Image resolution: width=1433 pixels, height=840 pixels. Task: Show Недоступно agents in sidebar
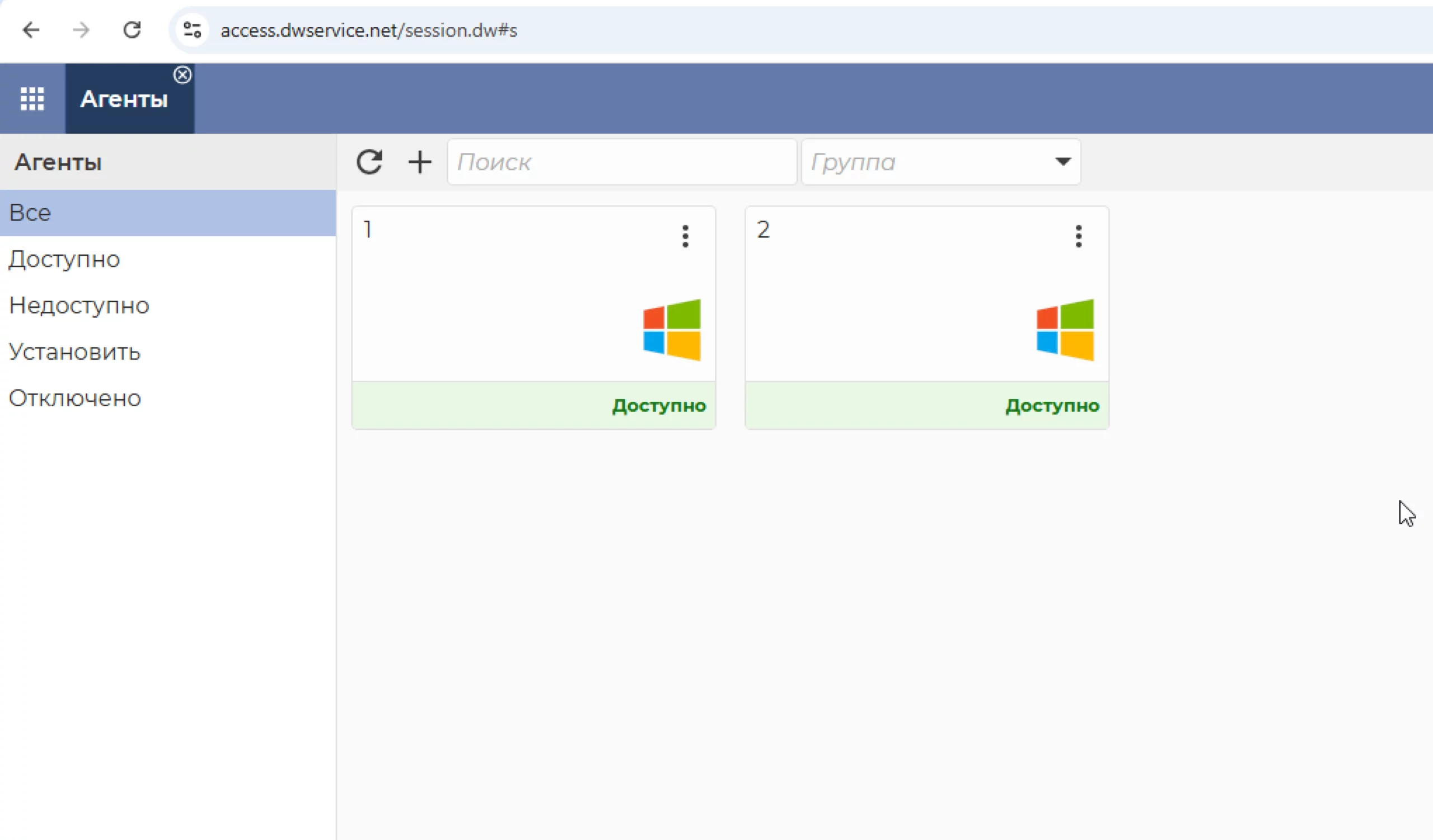79,306
